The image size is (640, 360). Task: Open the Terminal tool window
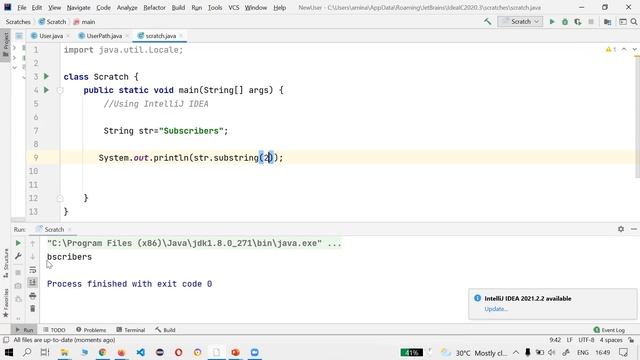point(131,330)
